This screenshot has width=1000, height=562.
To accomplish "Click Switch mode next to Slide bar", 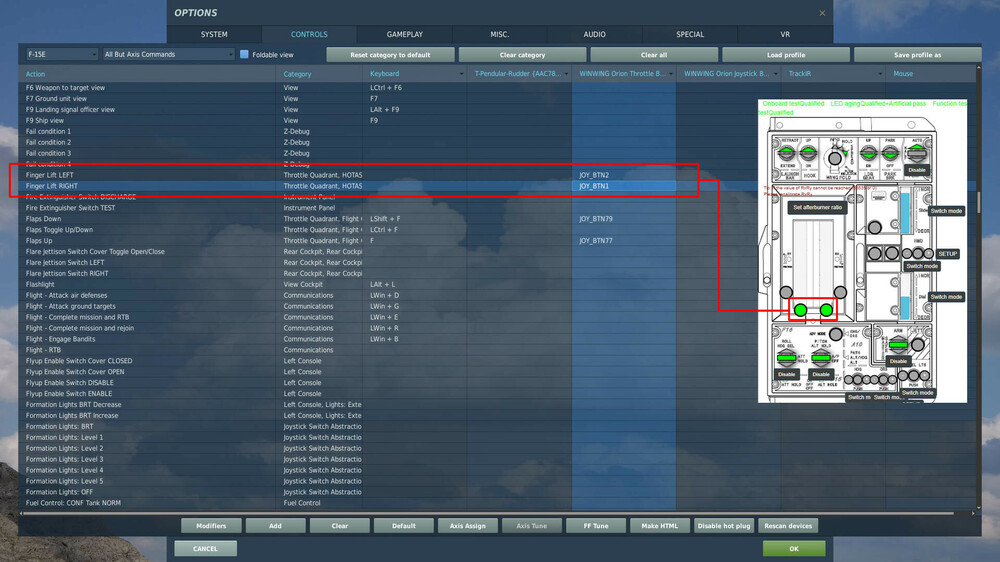I will tap(946, 211).
